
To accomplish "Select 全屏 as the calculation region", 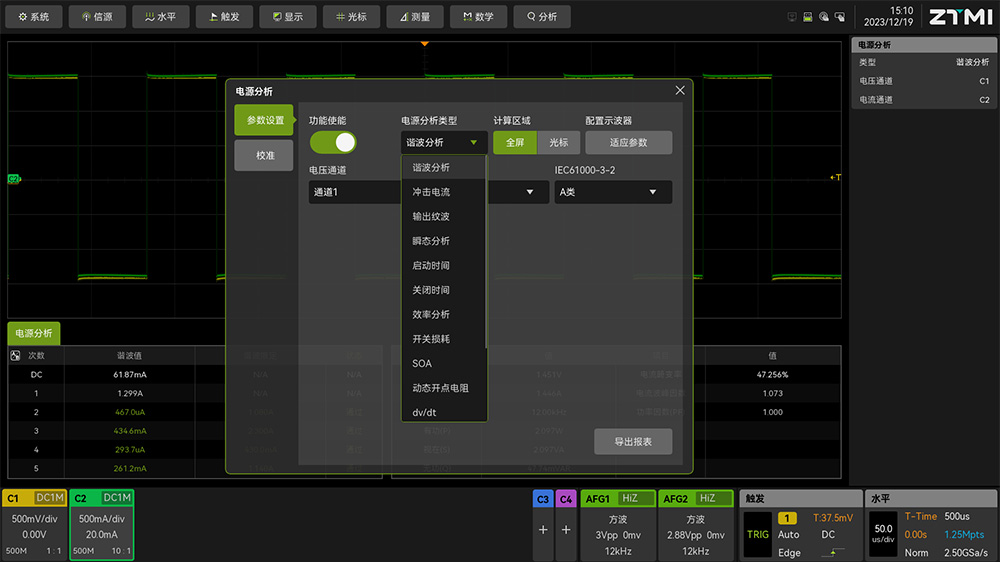I will [x=515, y=142].
